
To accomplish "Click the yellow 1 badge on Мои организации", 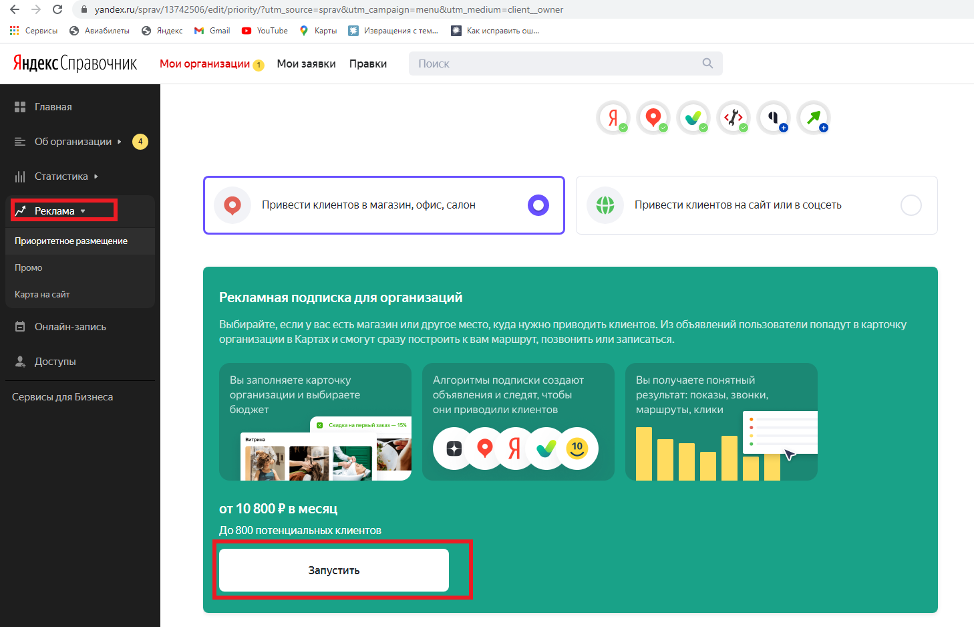I will coord(258,65).
